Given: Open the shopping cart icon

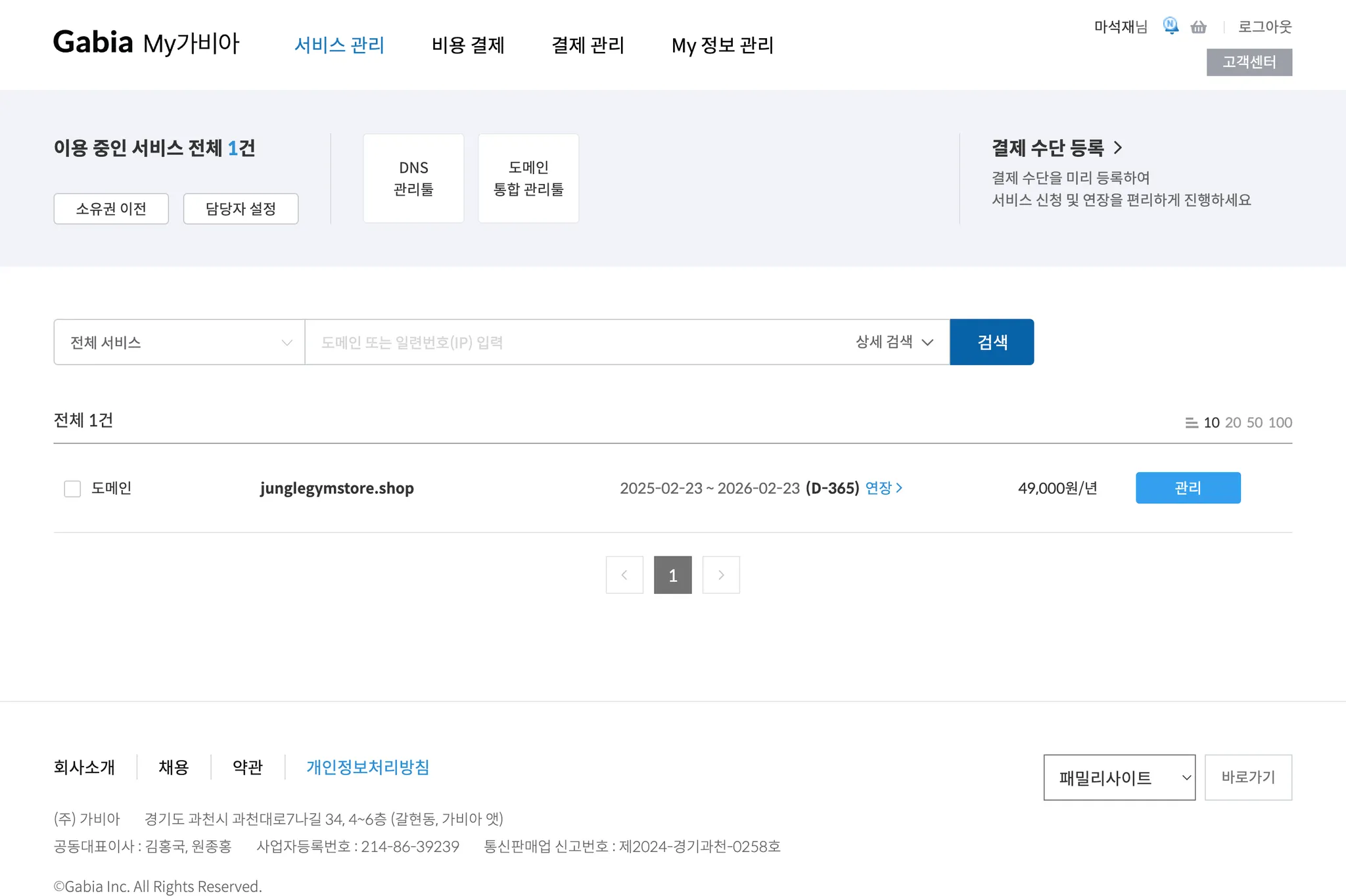Looking at the screenshot, I should [1198, 27].
